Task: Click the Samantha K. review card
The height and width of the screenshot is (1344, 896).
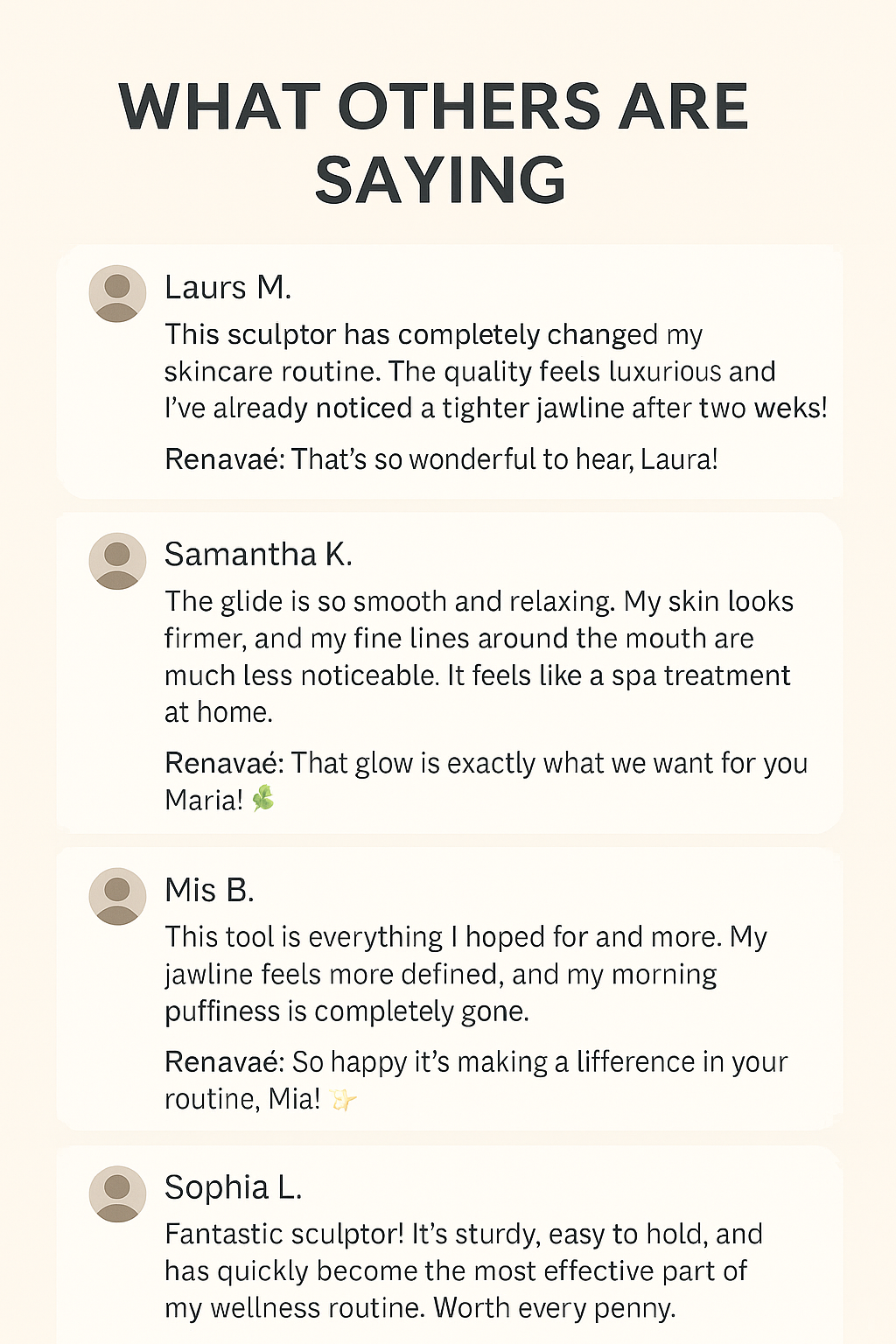Action: coord(449,673)
